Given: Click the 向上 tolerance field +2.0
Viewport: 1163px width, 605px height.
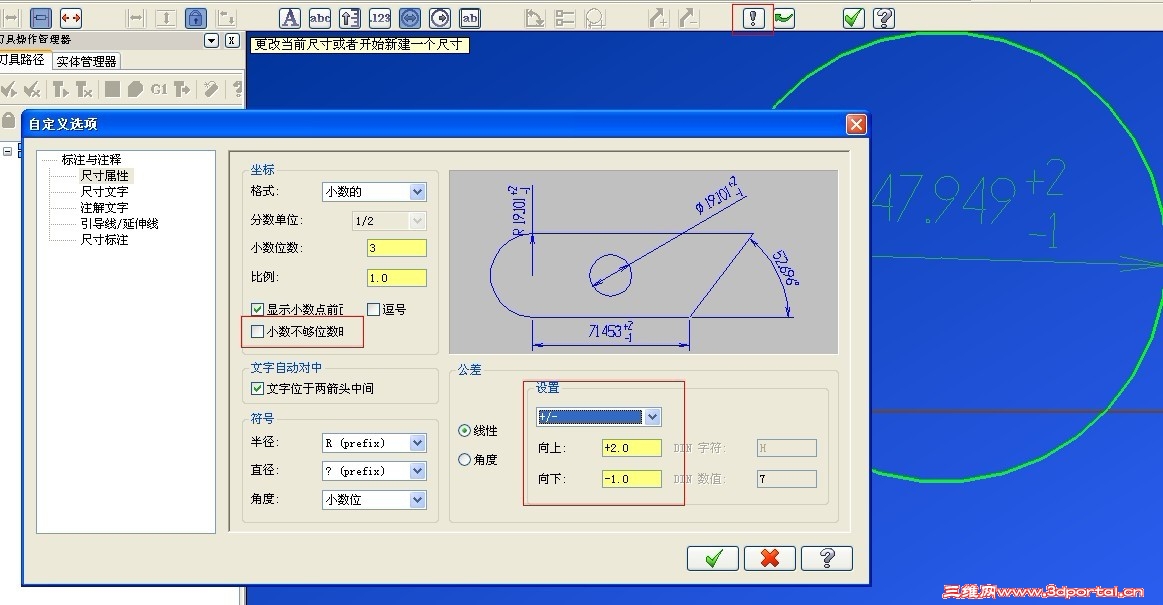Looking at the screenshot, I should pyautogui.click(x=632, y=448).
